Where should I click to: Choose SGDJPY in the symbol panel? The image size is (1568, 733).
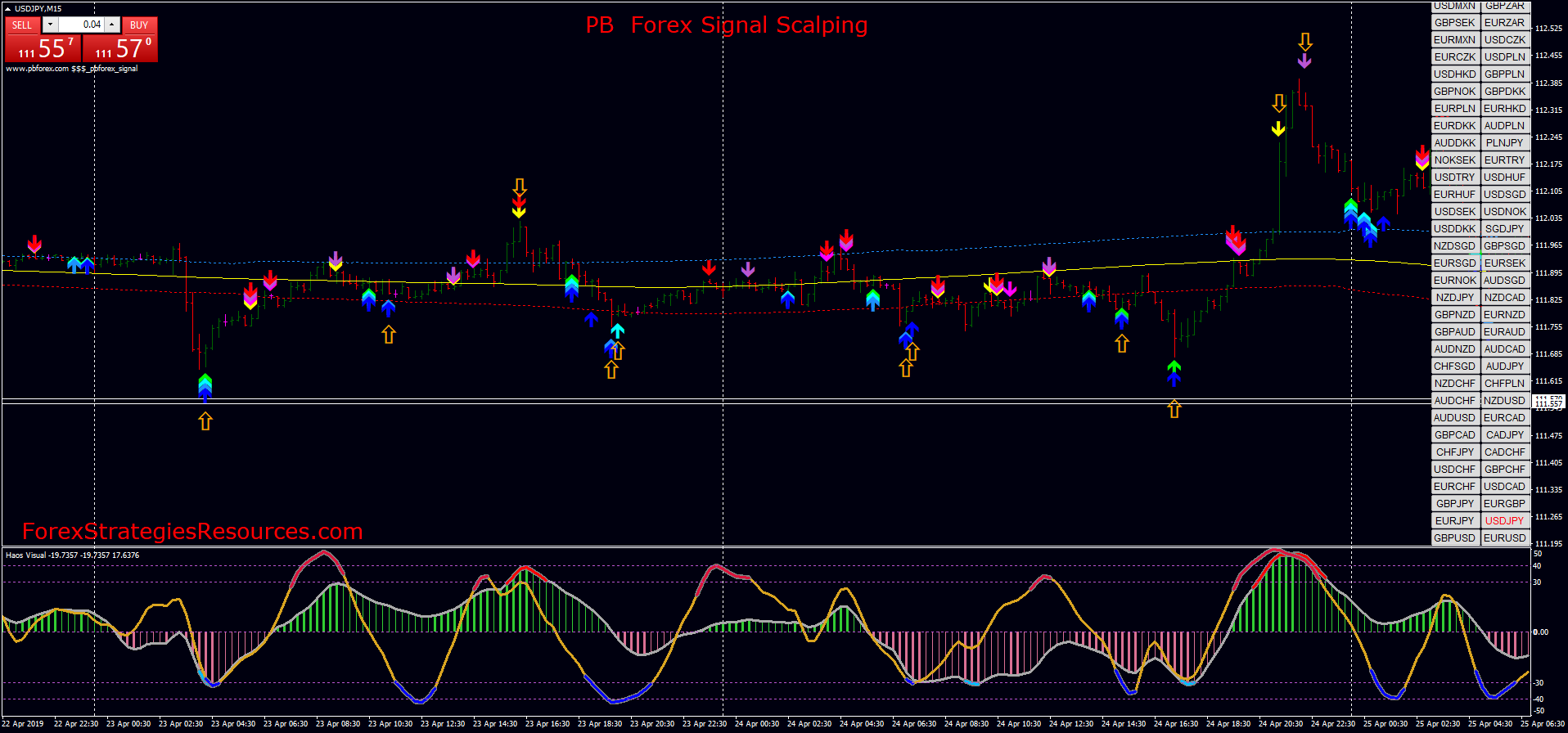pos(1505,228)
